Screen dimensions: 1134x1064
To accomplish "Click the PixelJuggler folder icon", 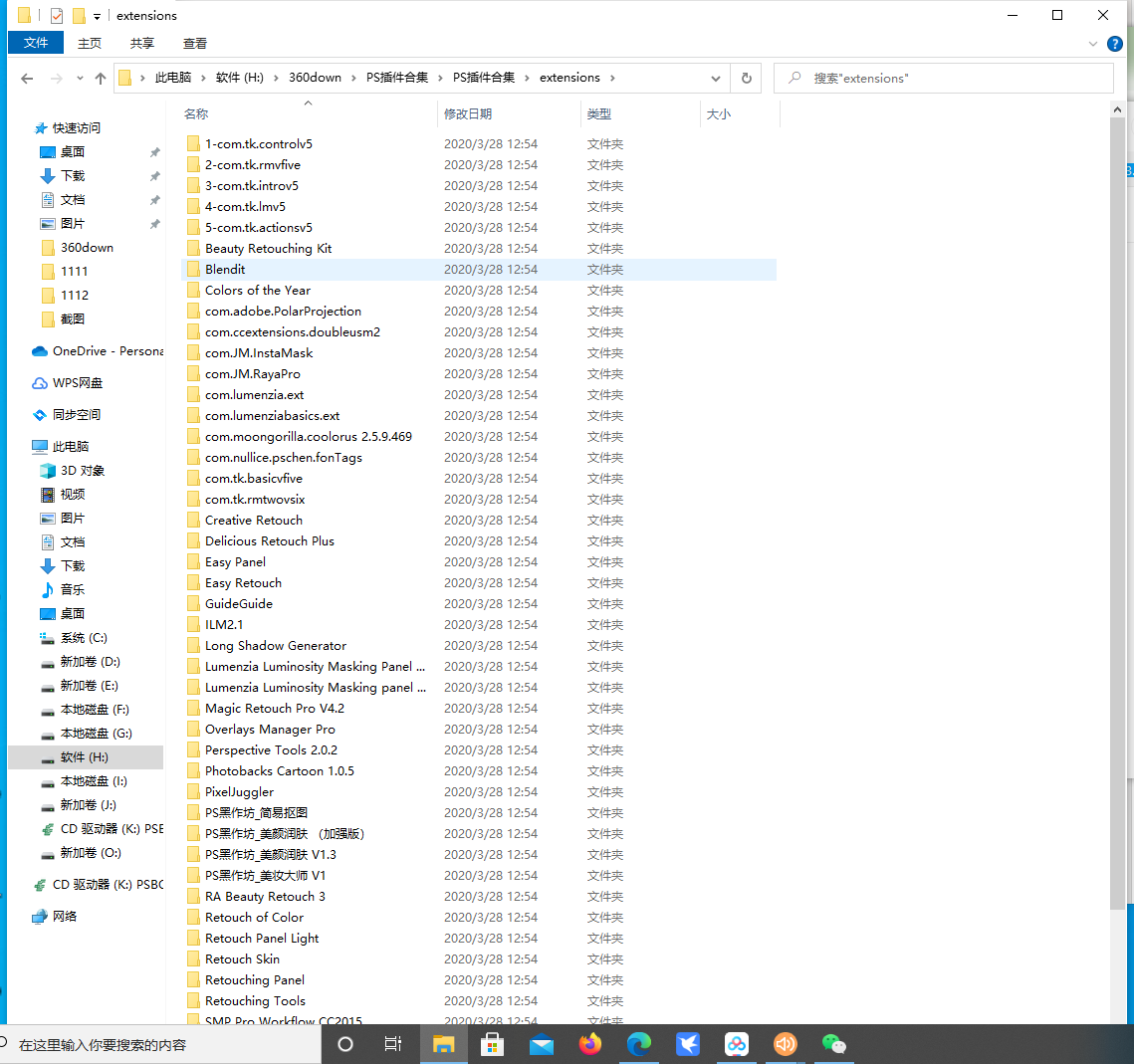I will point(193,791).
